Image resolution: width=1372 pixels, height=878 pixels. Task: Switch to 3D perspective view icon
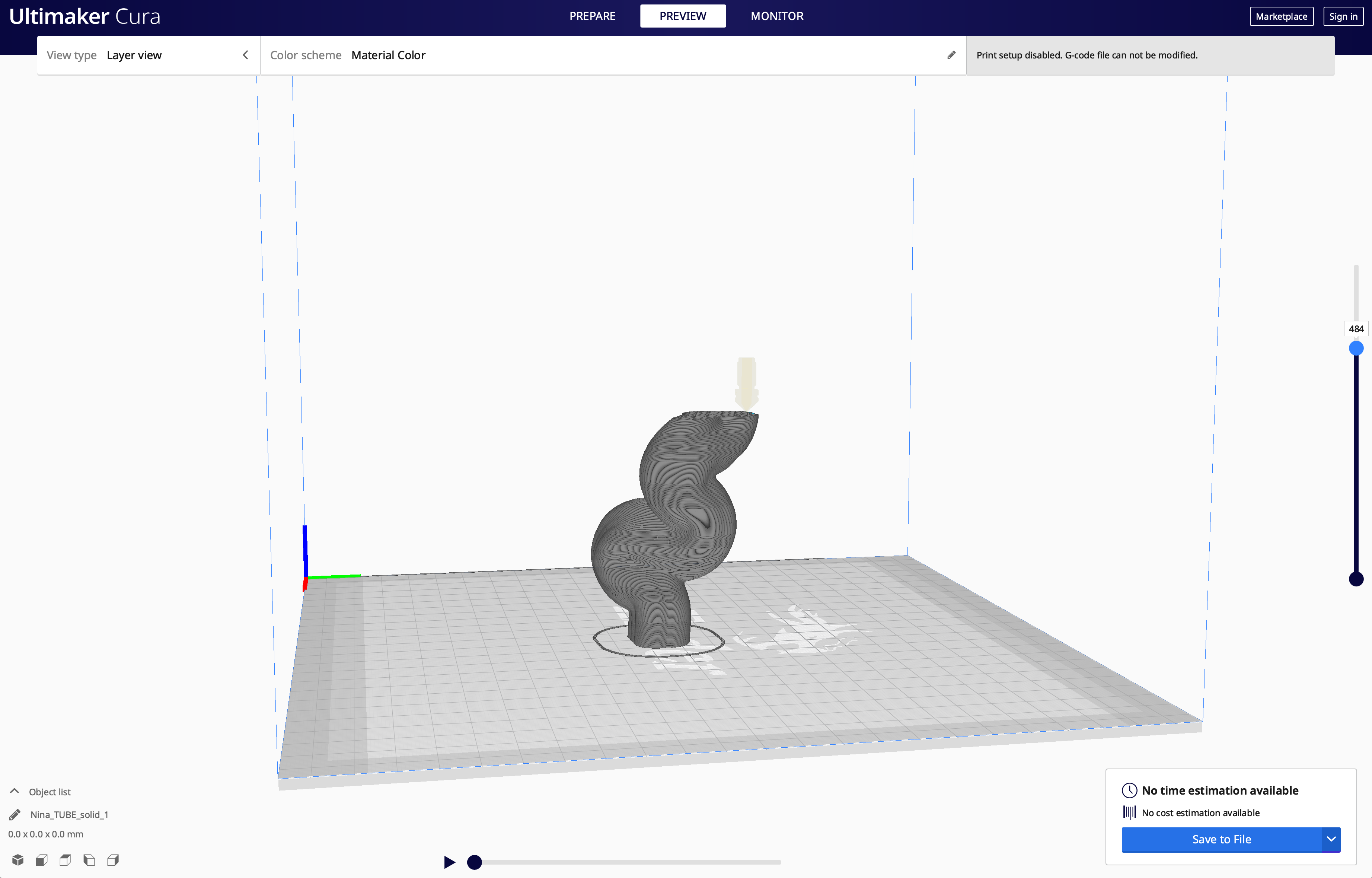click(x=17, y=860)
